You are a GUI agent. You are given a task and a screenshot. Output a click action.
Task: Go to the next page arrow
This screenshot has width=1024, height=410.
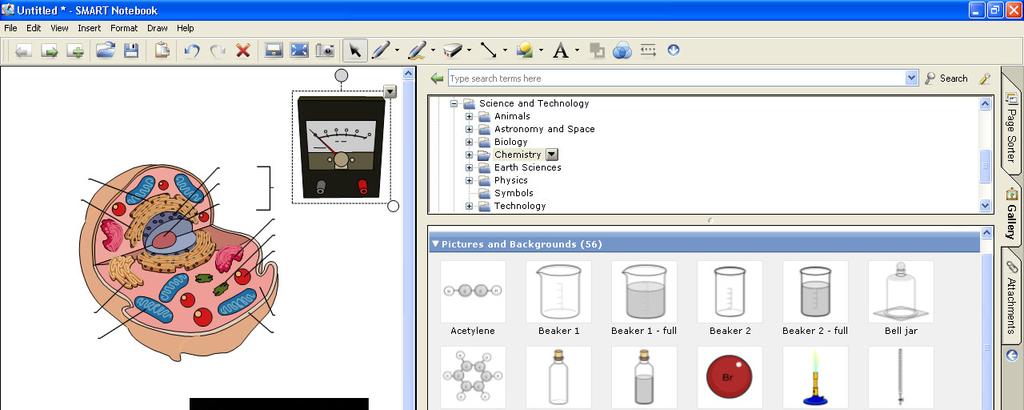pos(49,50)
